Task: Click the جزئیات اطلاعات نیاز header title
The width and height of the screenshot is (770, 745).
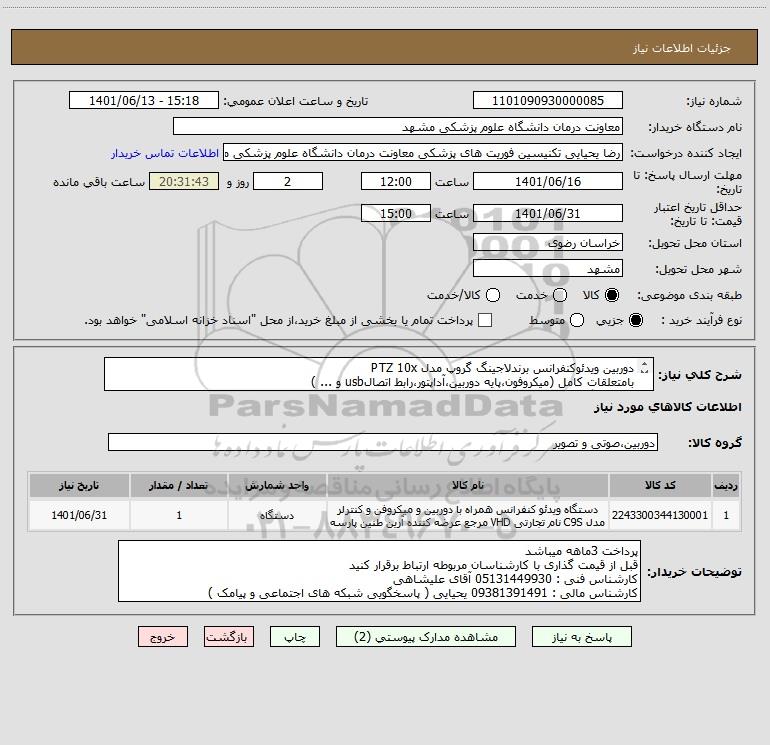Action: pyautogui.click(x=682, y=48)
